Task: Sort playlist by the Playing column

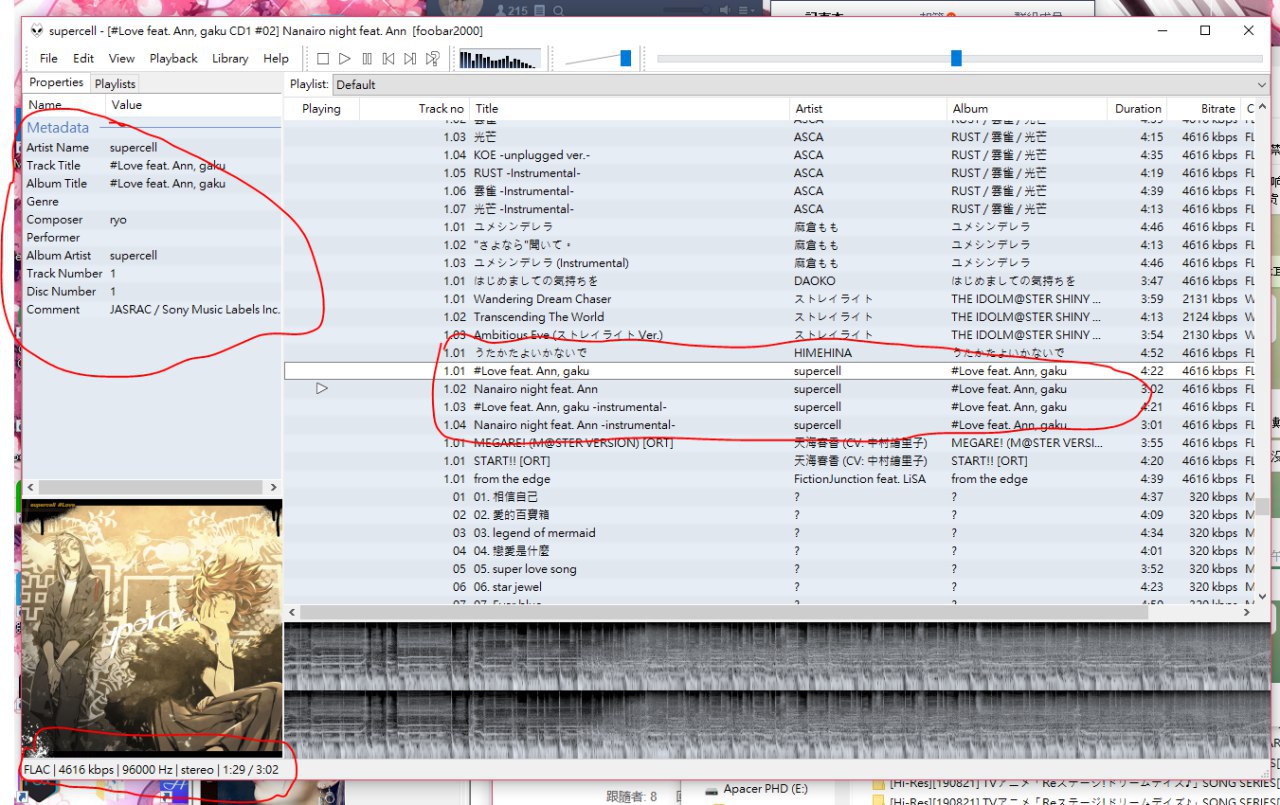Action: [x=321, y=109]
